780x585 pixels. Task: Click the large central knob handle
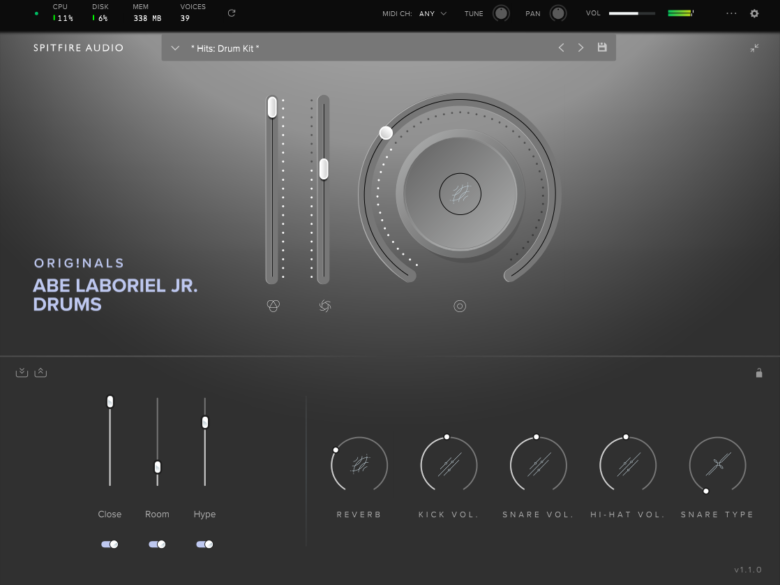pos(386,133)
